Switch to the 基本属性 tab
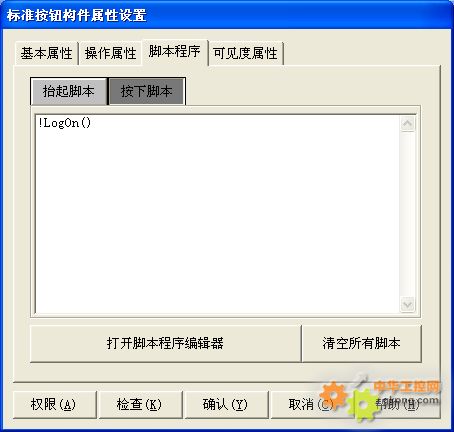454x432 pixels. coord(47,53)
